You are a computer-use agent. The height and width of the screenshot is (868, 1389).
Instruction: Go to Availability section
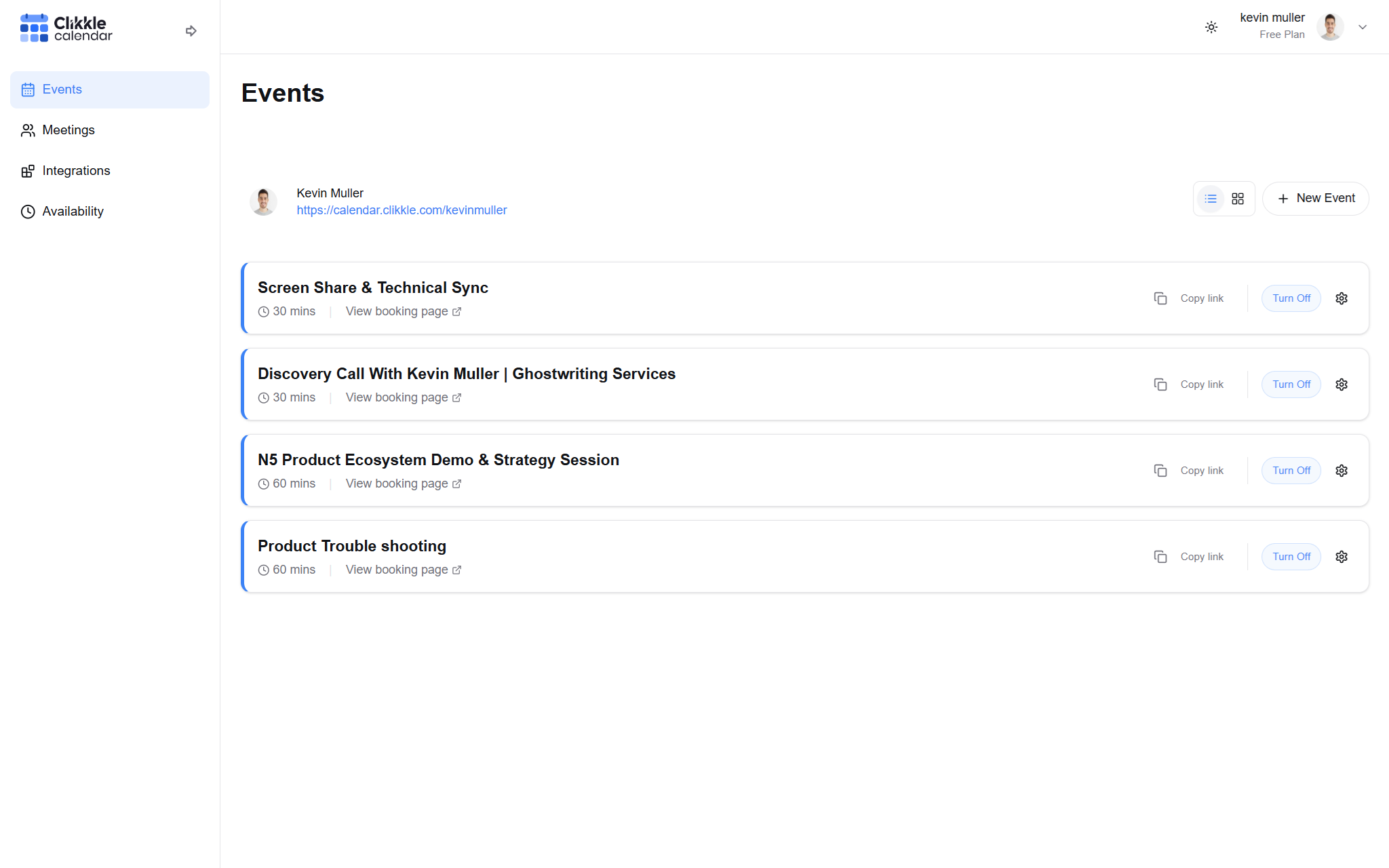pos(73,212)
